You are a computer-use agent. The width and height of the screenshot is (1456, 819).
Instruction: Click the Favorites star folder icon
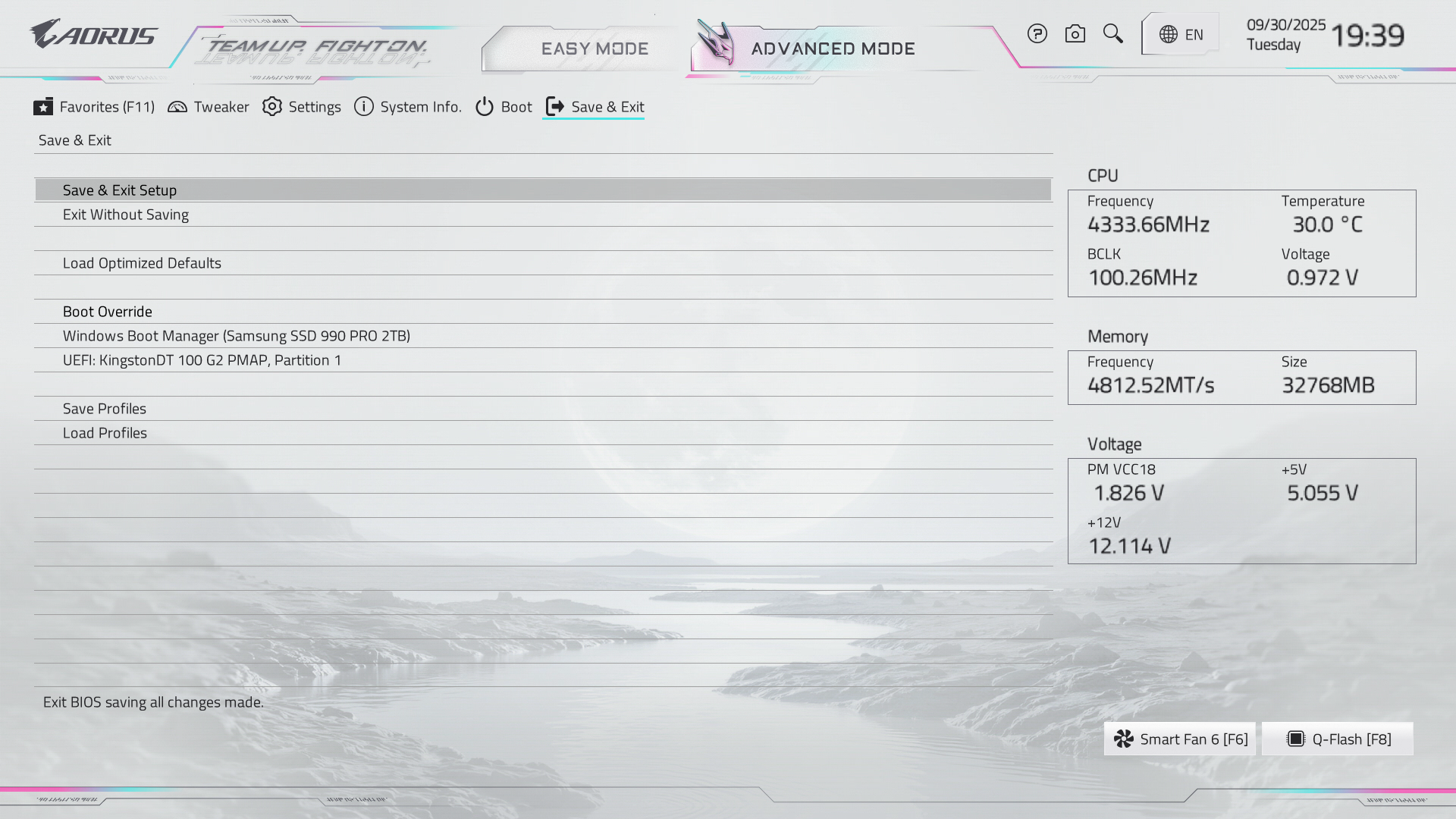click(43, 107)
